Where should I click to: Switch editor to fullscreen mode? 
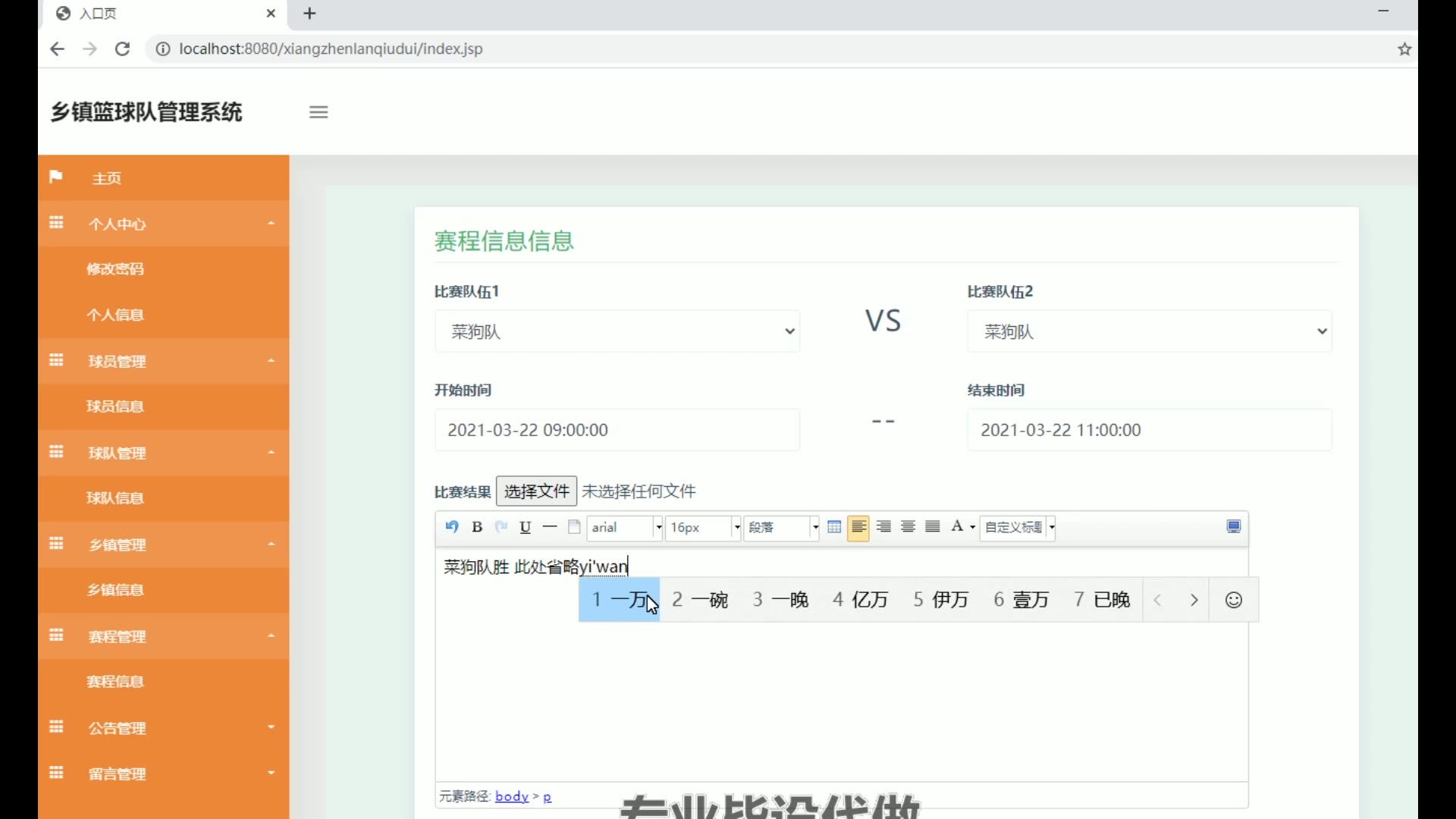click(x=1234, y=527)
